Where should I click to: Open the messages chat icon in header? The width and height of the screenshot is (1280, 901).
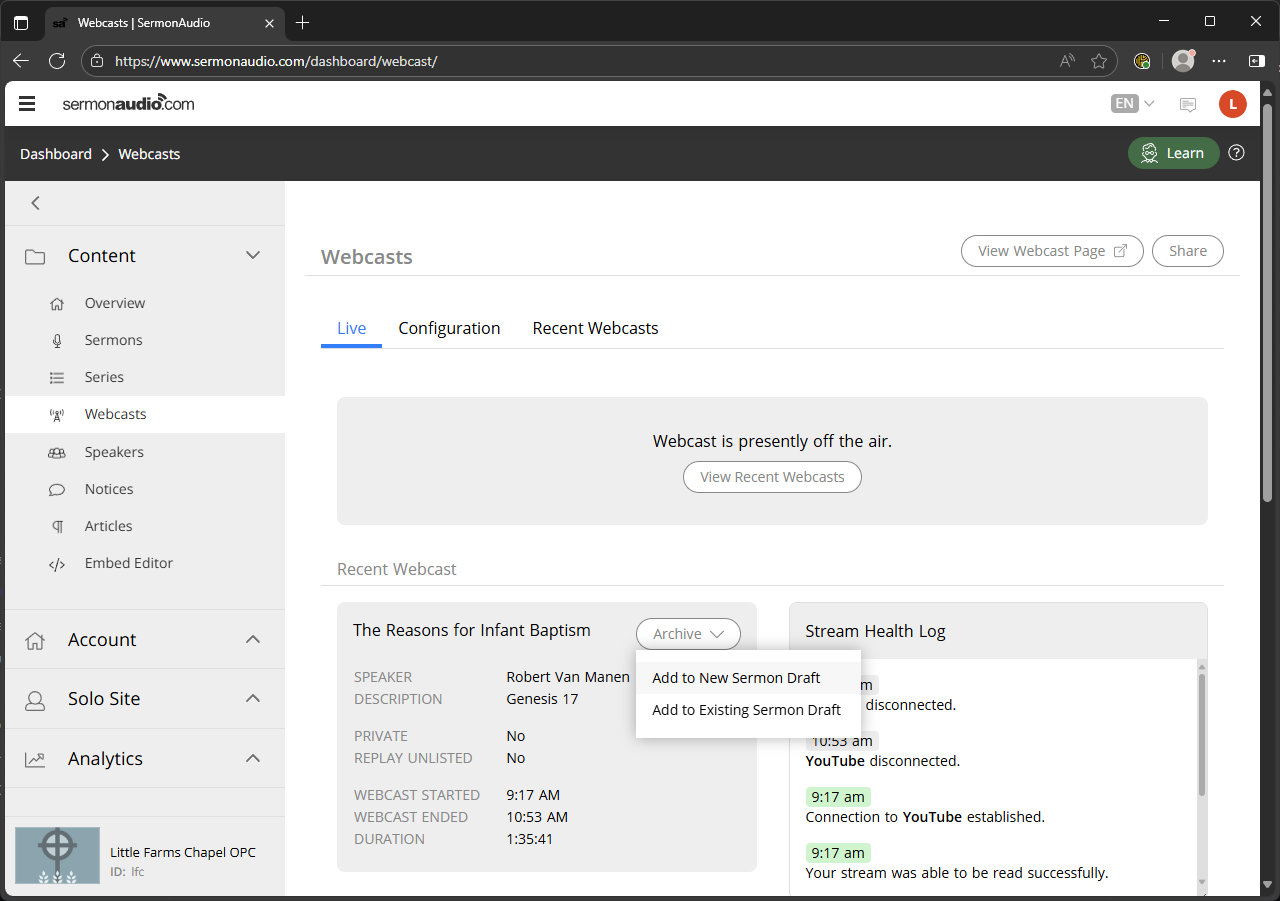pos(1188,104)
